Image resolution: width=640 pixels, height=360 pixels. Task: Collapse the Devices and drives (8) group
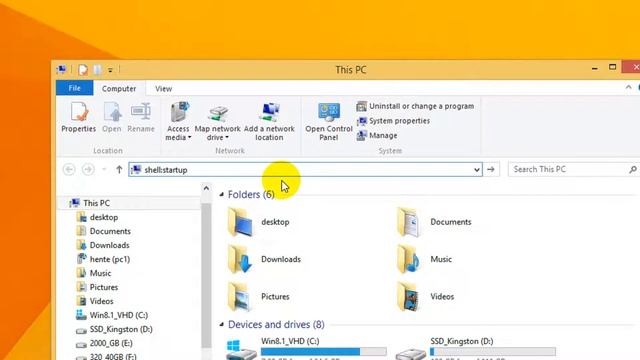click(222, 324)
